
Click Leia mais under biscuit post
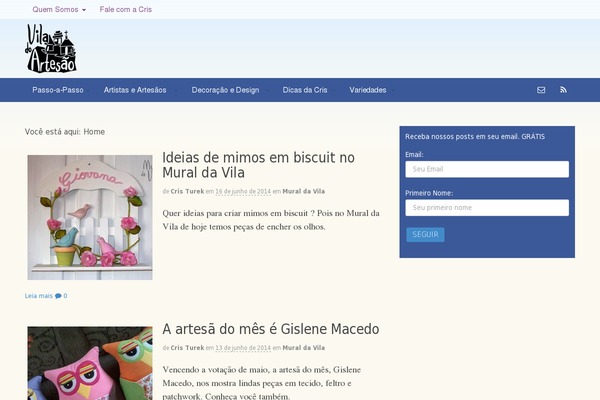[39, 296]
